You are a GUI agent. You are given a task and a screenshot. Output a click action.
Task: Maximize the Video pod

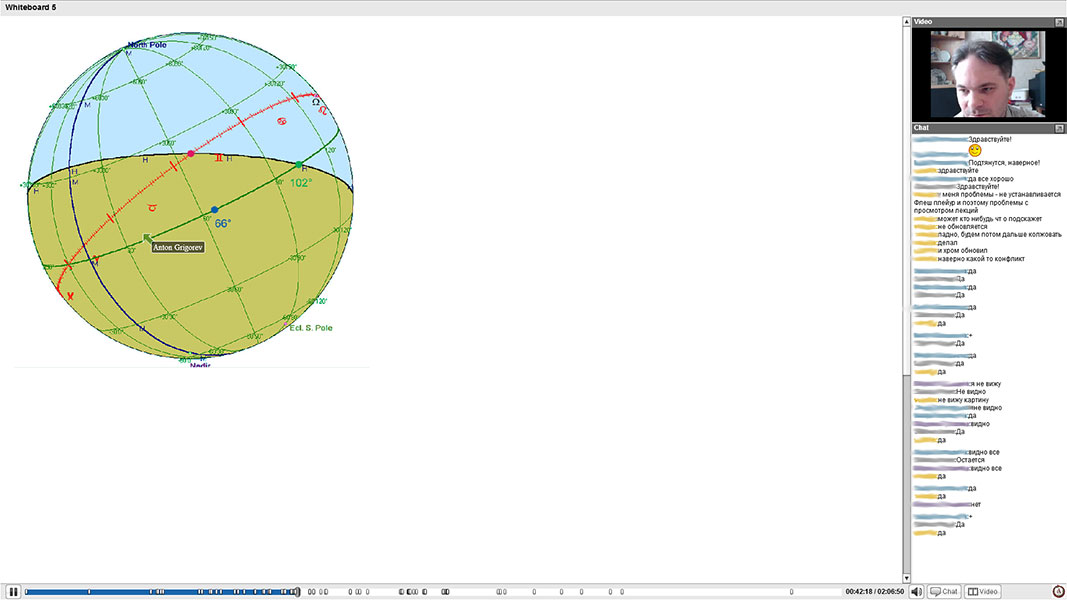tap(1059, 22)
